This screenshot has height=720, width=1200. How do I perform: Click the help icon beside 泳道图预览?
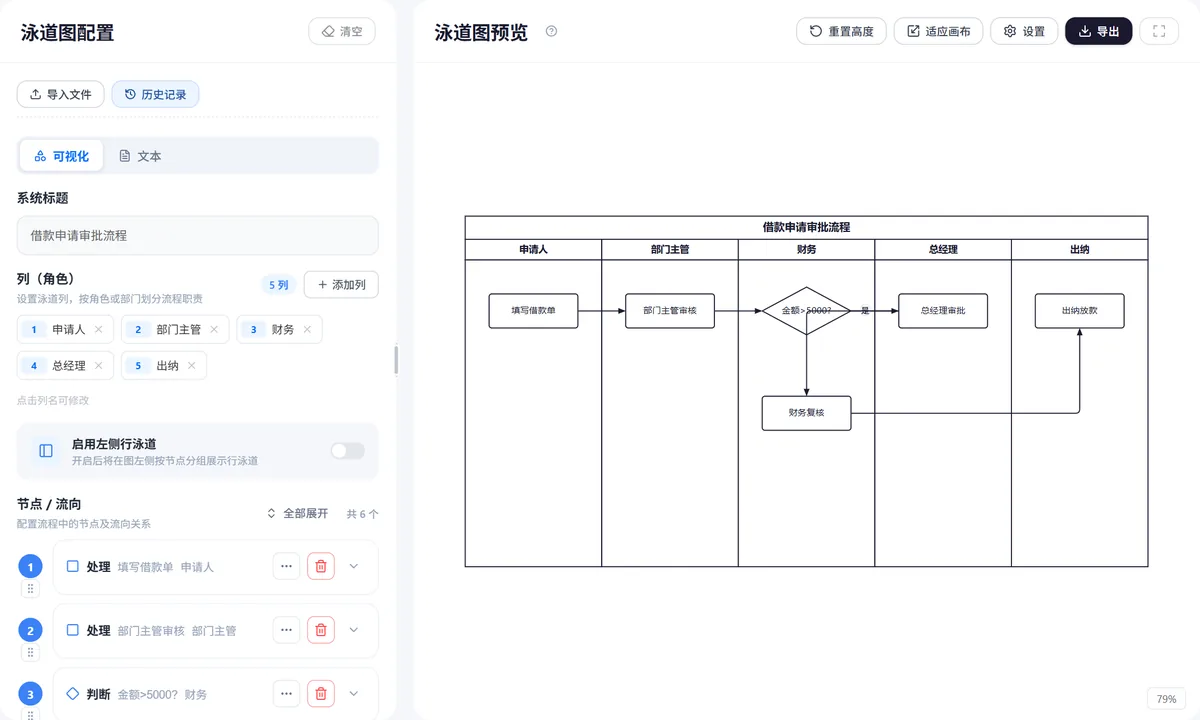(x=551, y=31)
